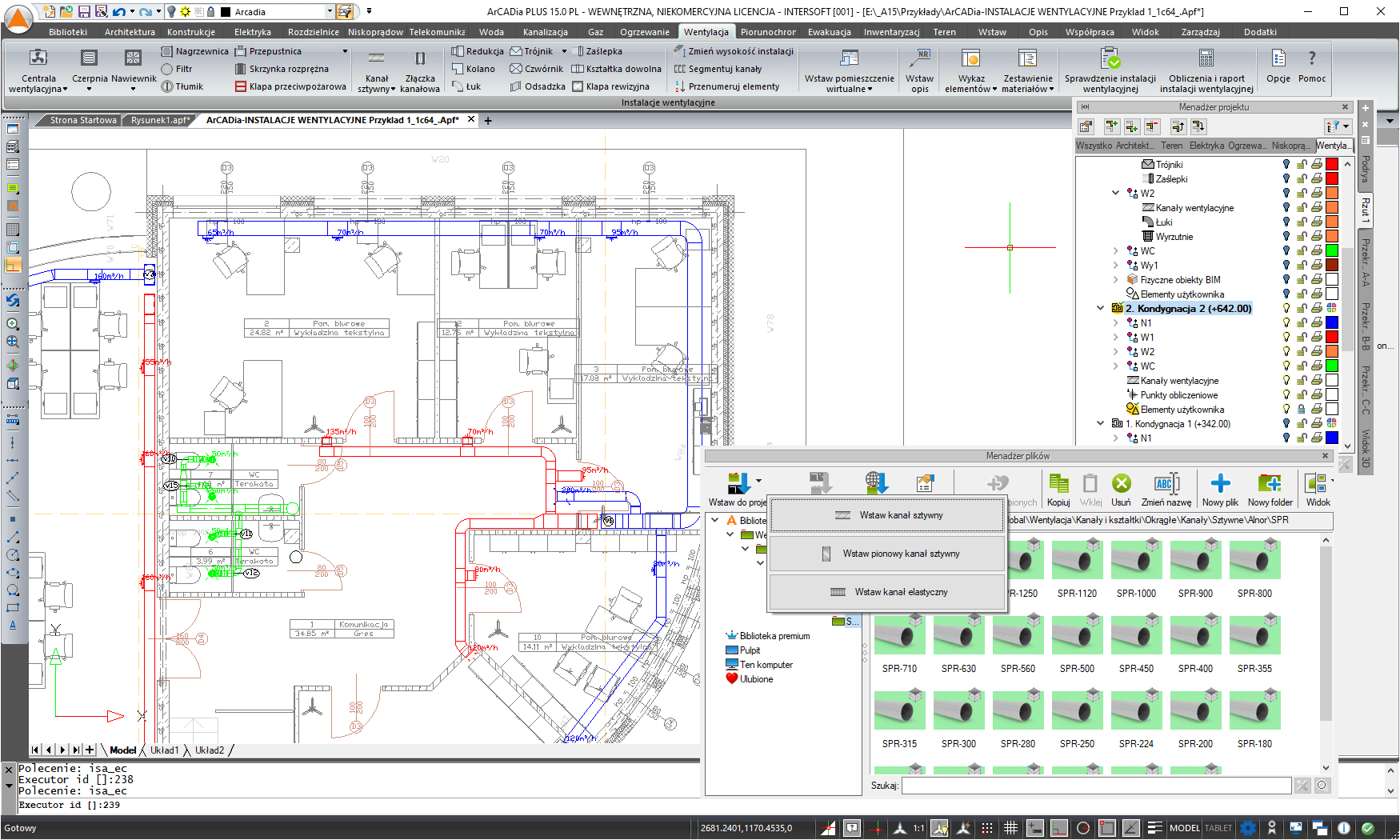Open Trójnik dropdown arrow
Screen dimensions: 1400x840
pos(565,51)
